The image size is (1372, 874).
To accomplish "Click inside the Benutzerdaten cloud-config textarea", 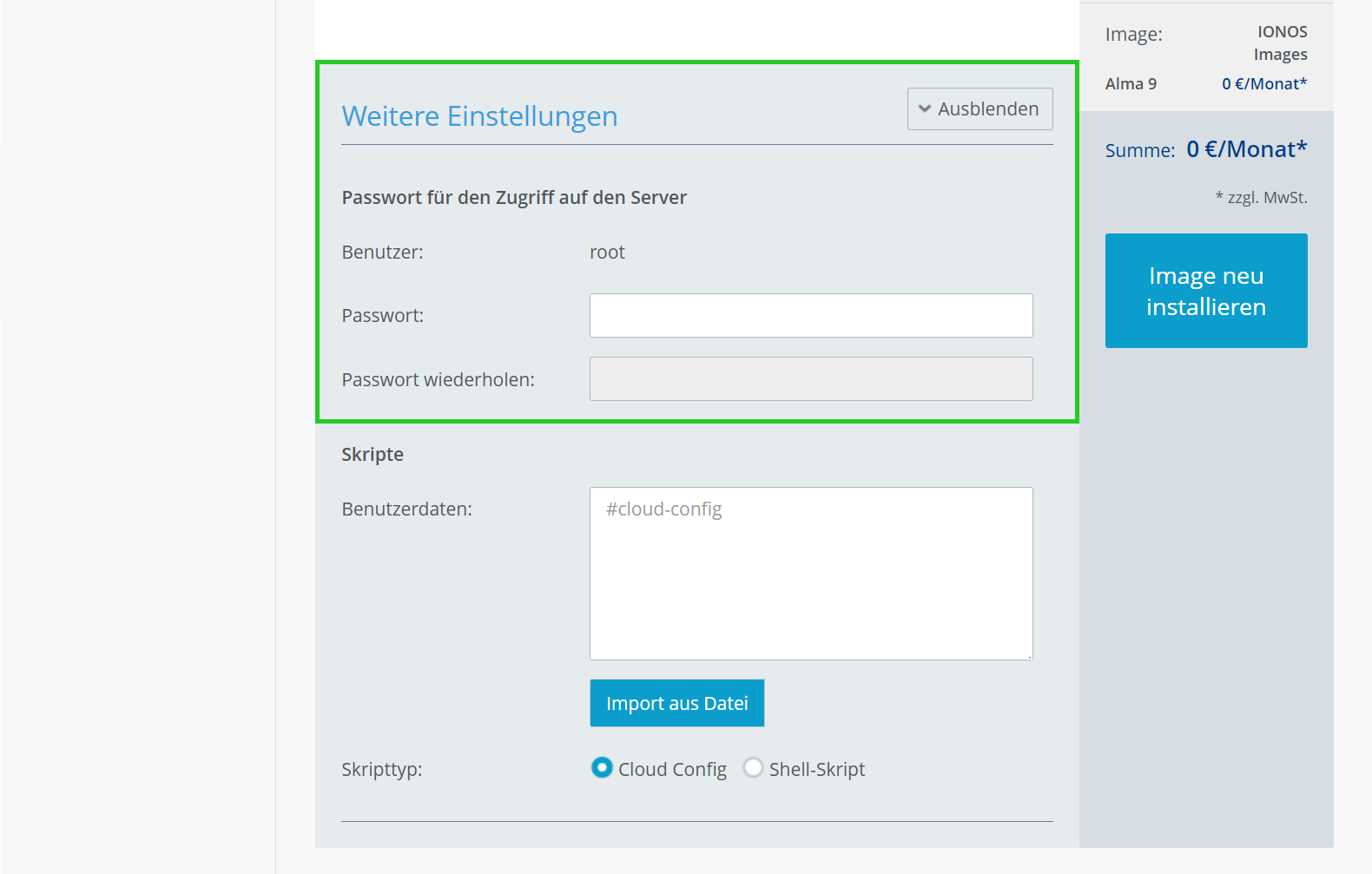I will [811, 573].
